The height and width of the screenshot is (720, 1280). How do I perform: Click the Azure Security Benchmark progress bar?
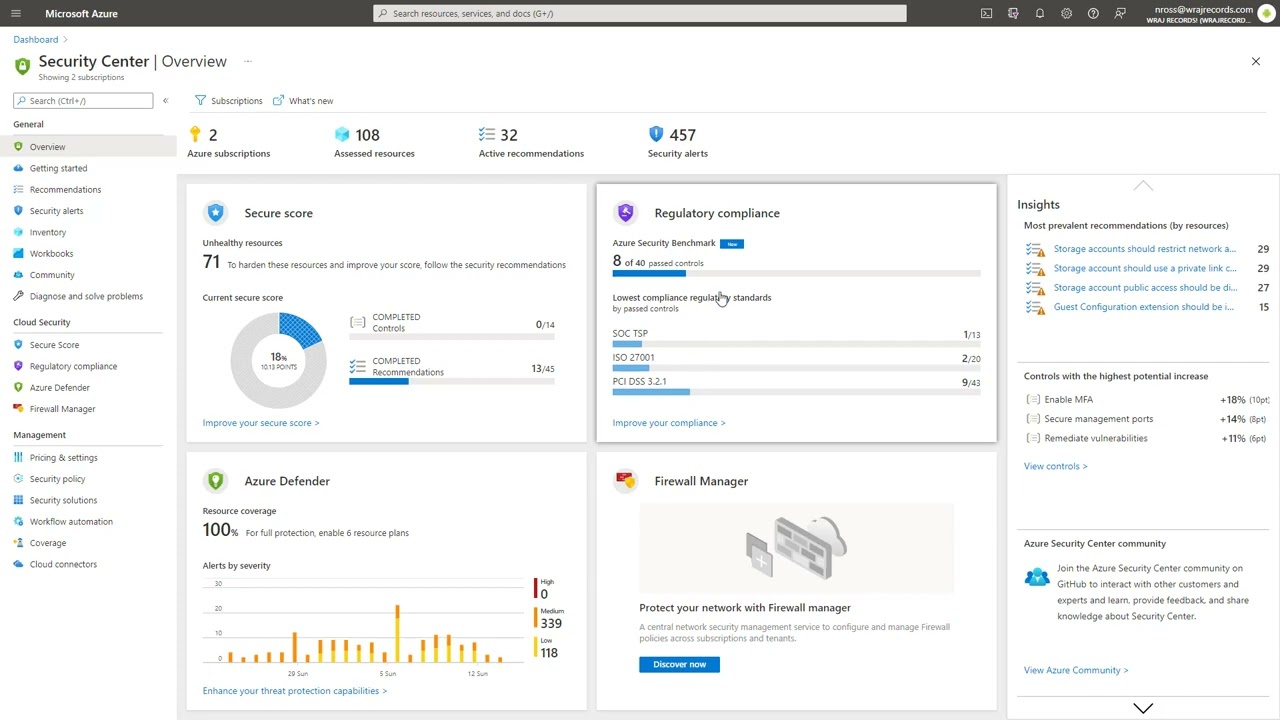click(796, 273)
